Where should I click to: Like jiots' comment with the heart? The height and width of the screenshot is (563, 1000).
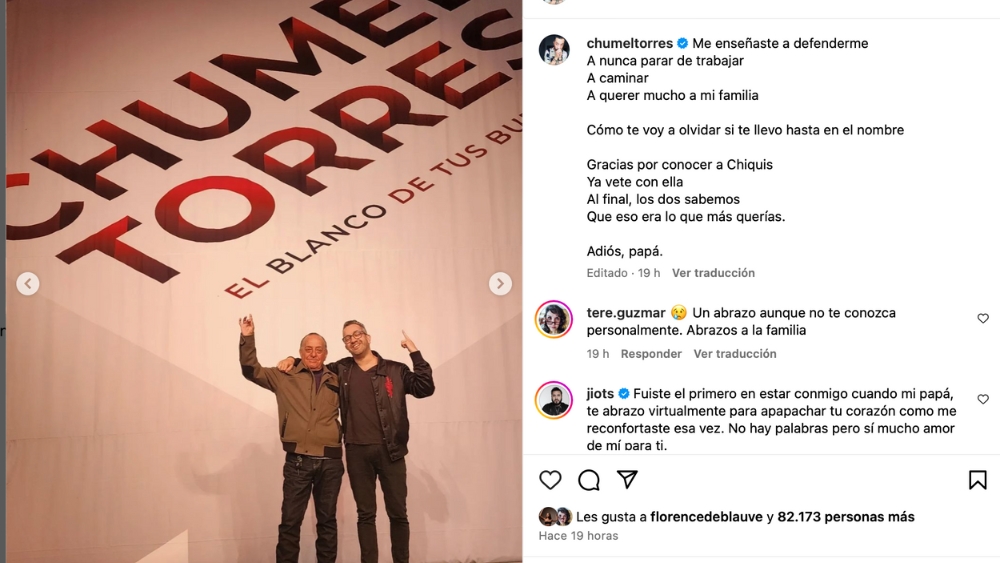tap(983, 399)
